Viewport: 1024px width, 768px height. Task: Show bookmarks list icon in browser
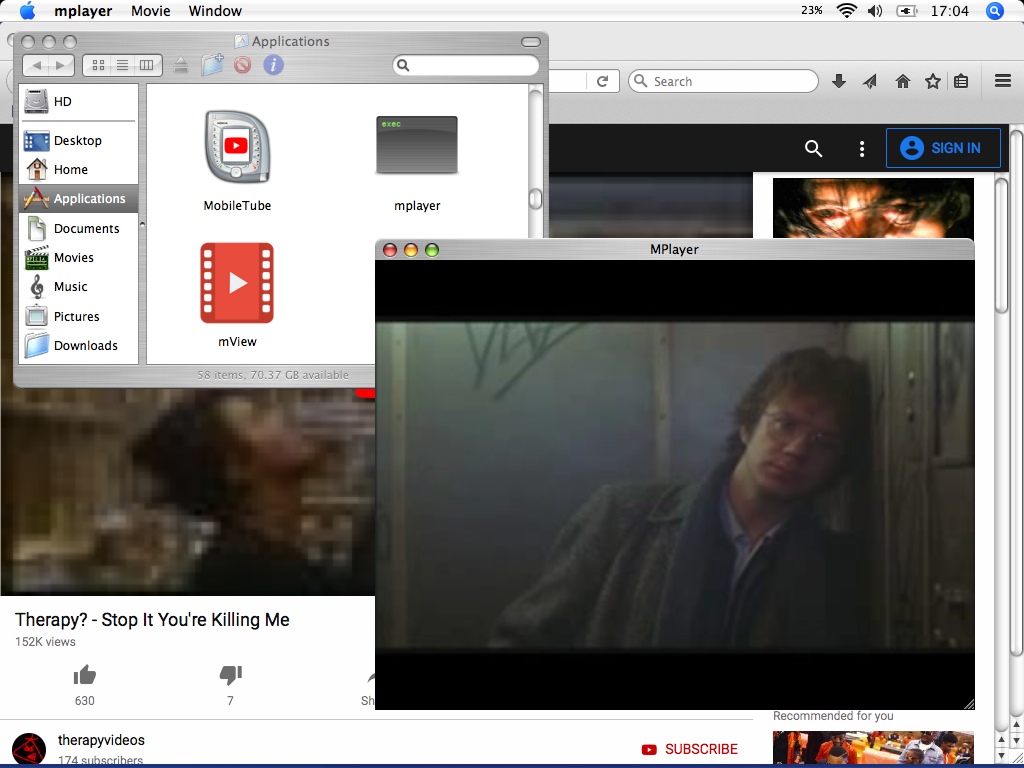[x=961, y=81]
